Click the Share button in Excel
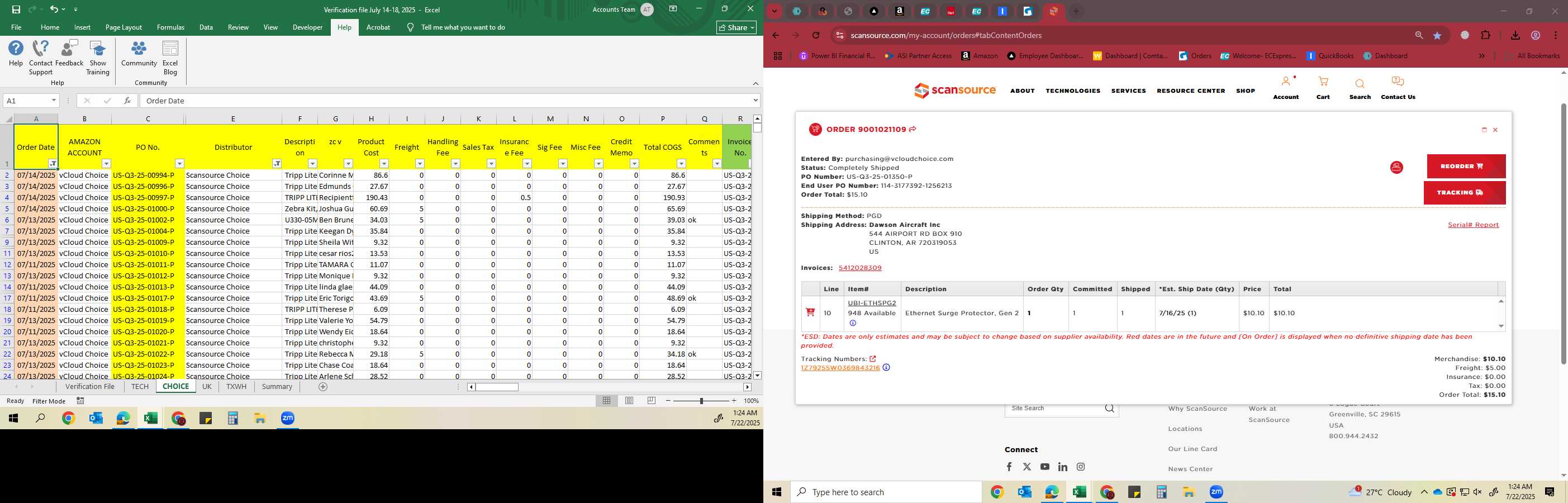The width and height of the screenshot is (1568, 503). point(737,27)
